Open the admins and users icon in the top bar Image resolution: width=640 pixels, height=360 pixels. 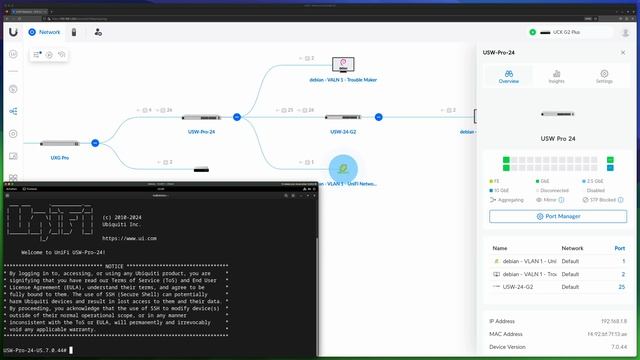98,32
